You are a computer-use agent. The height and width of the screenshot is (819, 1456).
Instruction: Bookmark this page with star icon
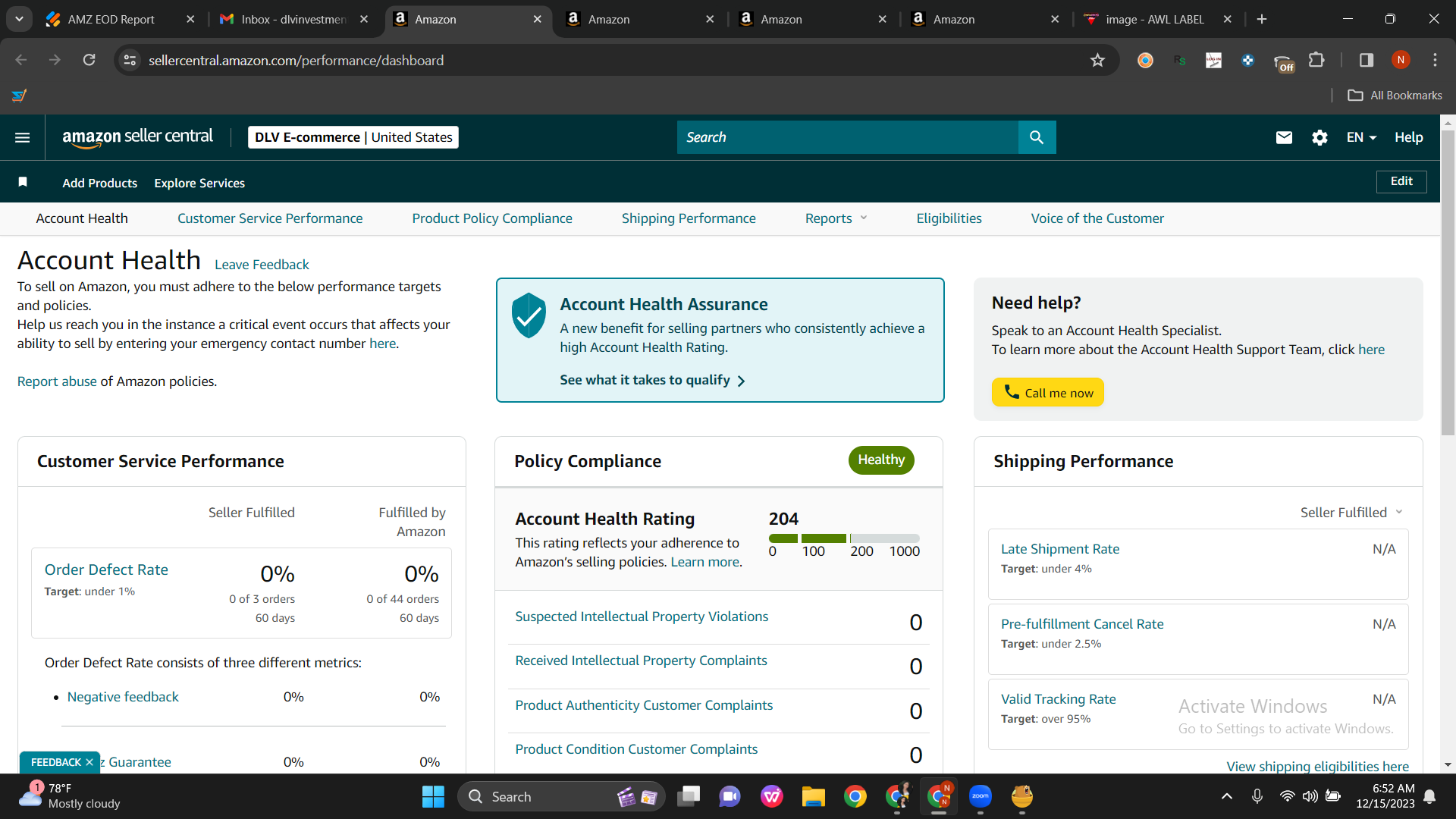coord(1097,60)
